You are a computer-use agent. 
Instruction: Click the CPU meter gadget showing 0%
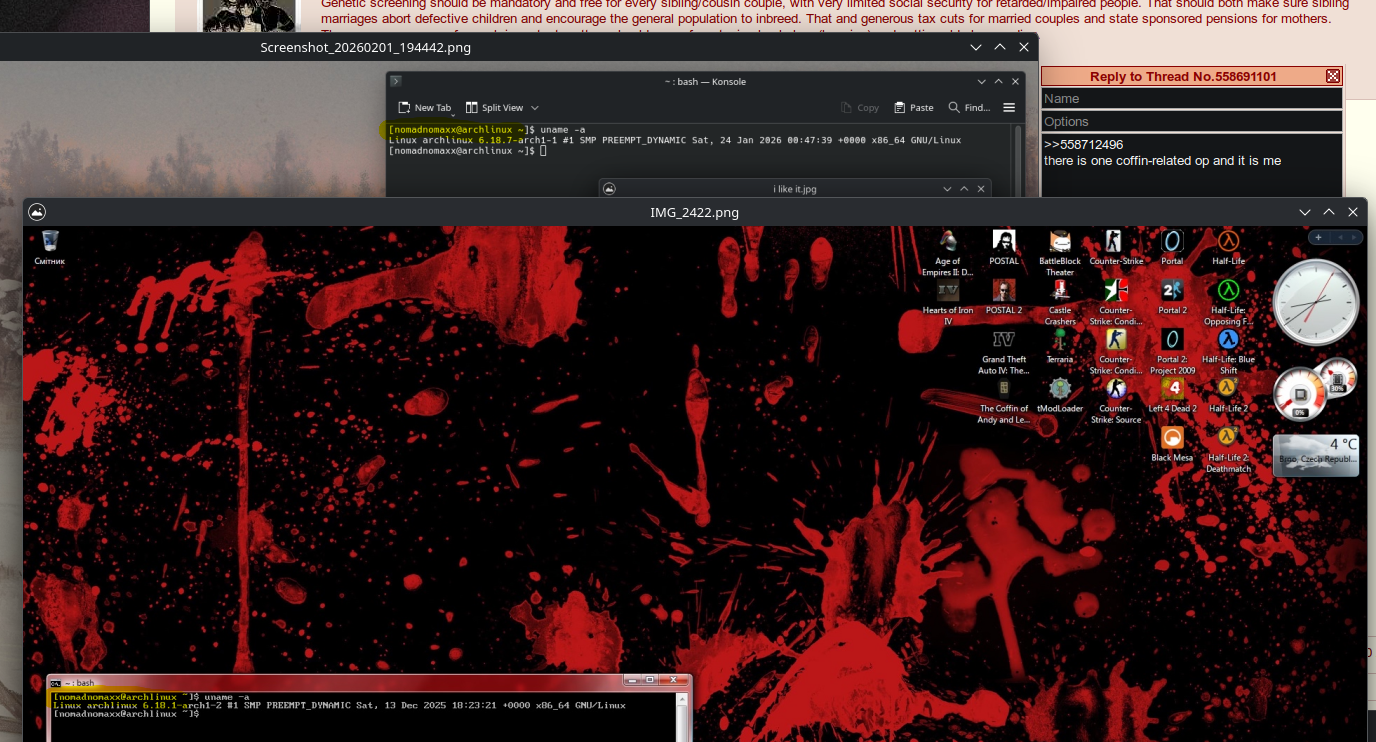(1300, 394)
